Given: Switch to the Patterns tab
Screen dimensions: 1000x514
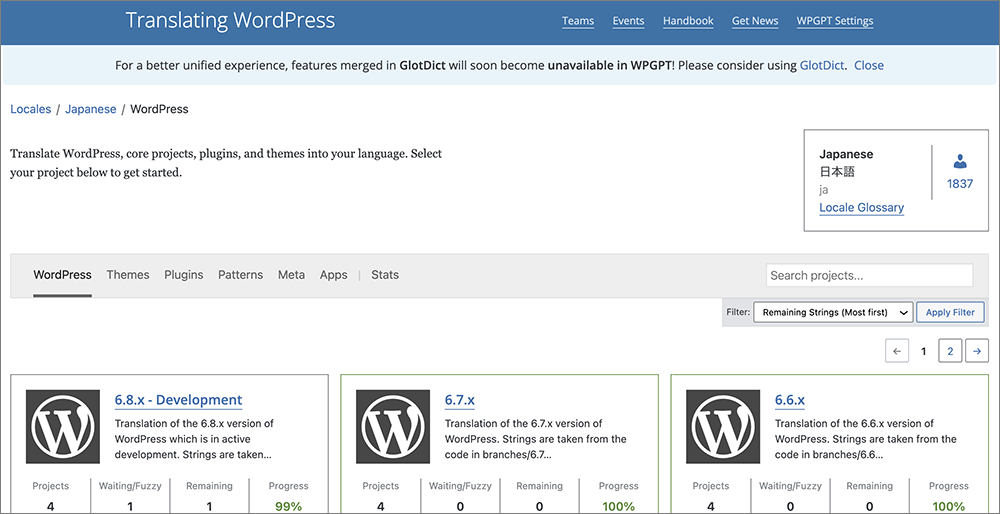Looking at the screenshot, I should click(240, 275).
